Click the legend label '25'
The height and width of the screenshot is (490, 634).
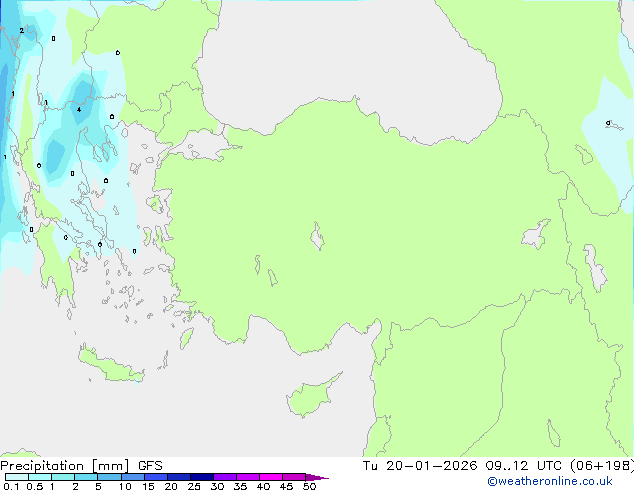[194, 486]
